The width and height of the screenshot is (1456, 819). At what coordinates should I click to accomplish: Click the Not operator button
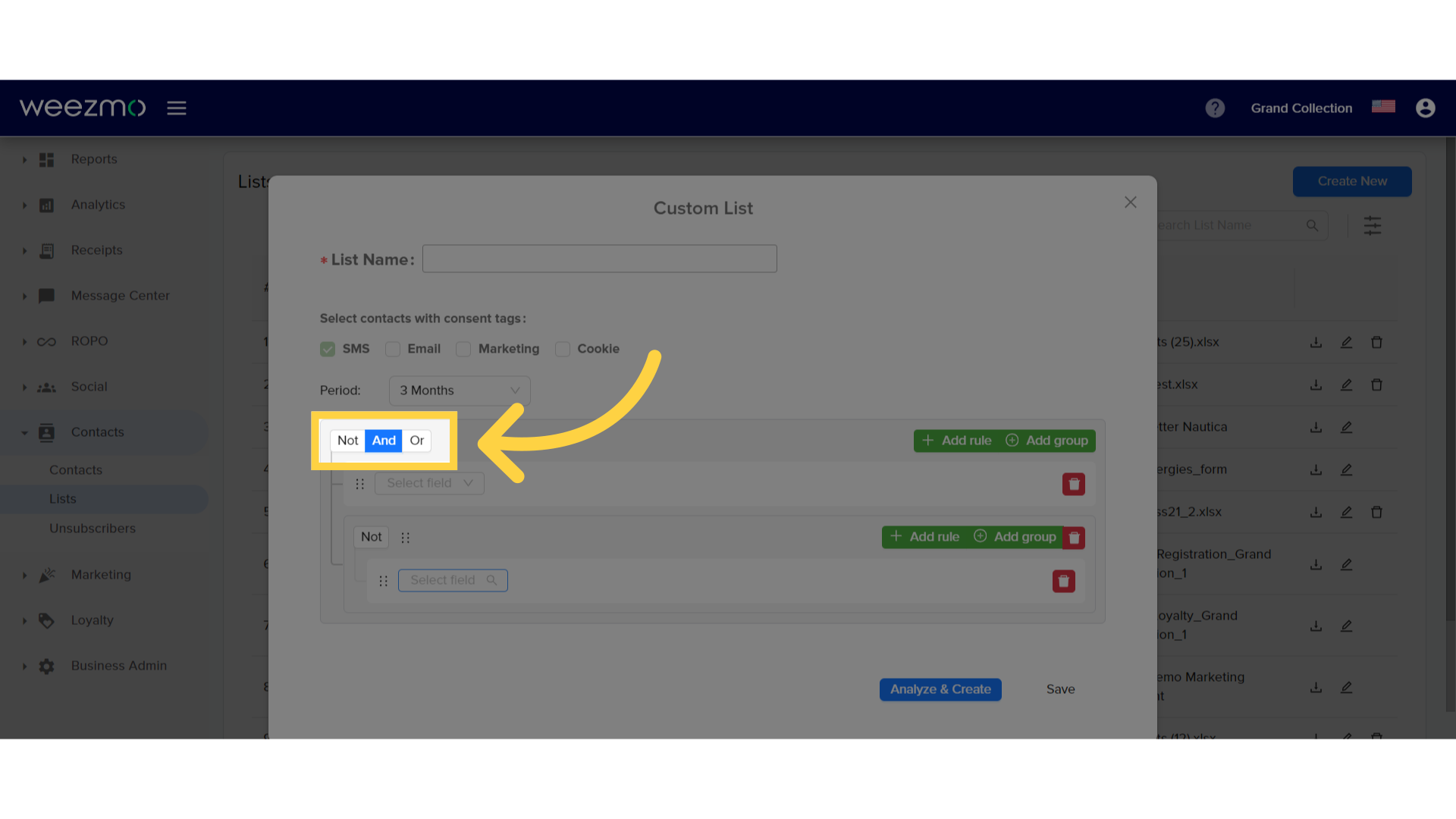347,440
